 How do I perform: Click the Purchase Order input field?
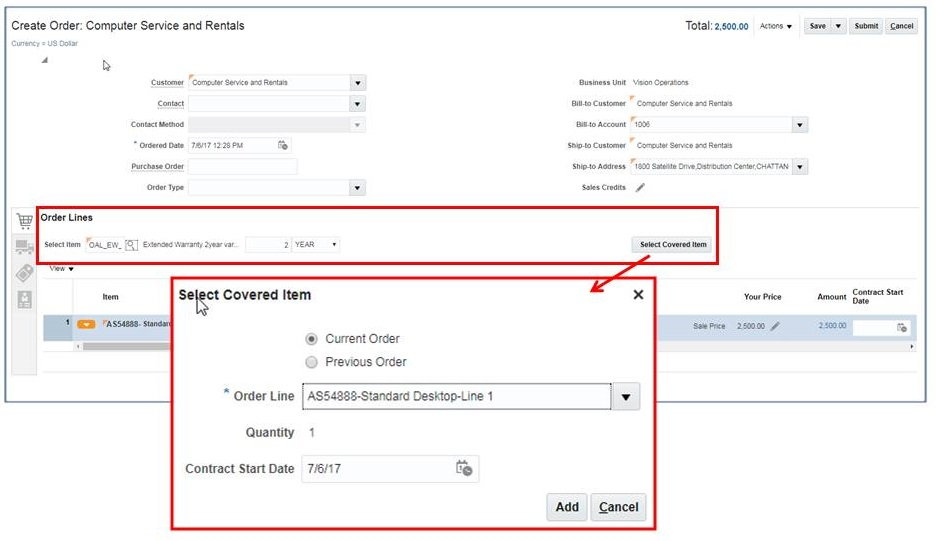[x=242, y=166]
